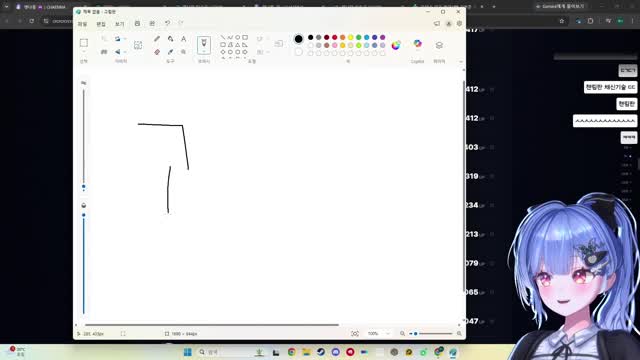
Task: Click the brush size vertical slider
Action: 84,139
